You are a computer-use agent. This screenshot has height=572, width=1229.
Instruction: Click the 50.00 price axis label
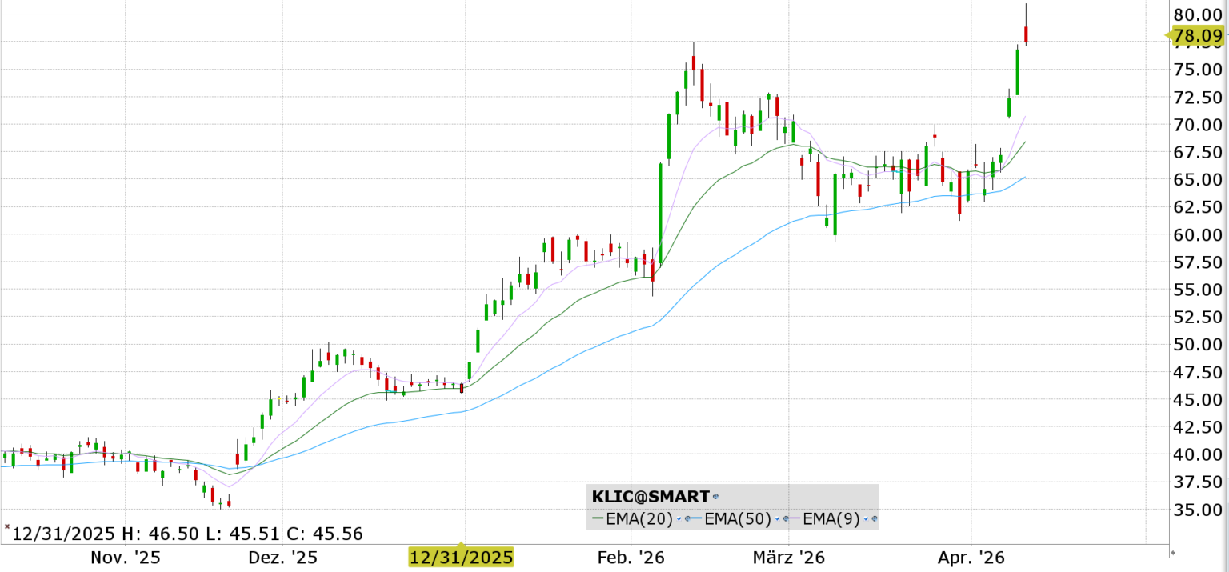1198,345
